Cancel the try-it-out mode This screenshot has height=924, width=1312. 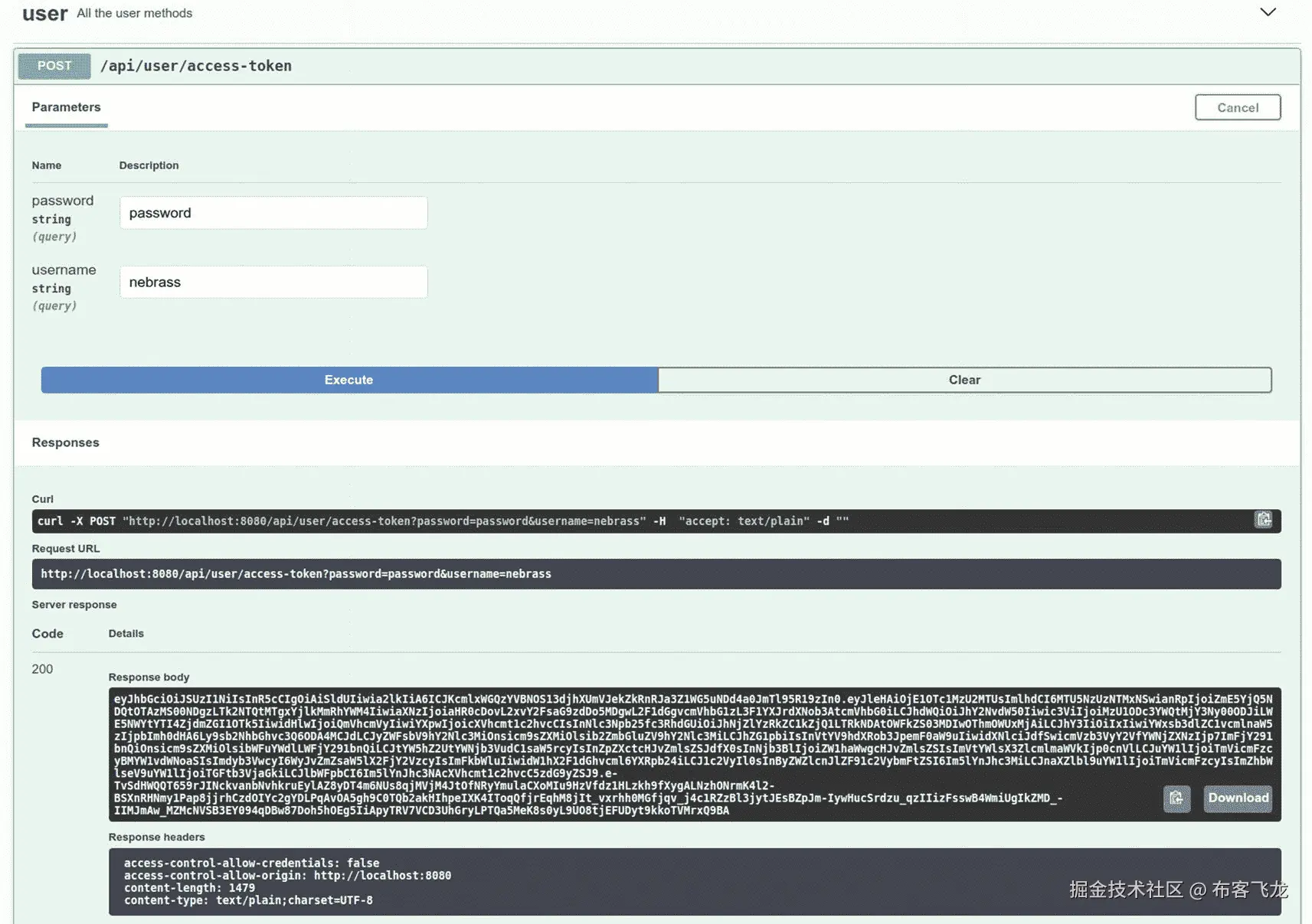[x=1238, y=107]
